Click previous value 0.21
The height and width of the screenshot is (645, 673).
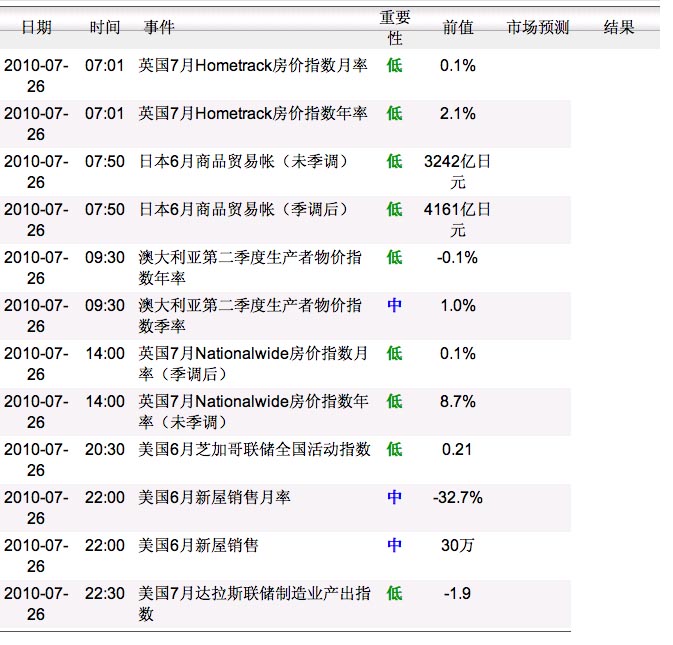457,450
